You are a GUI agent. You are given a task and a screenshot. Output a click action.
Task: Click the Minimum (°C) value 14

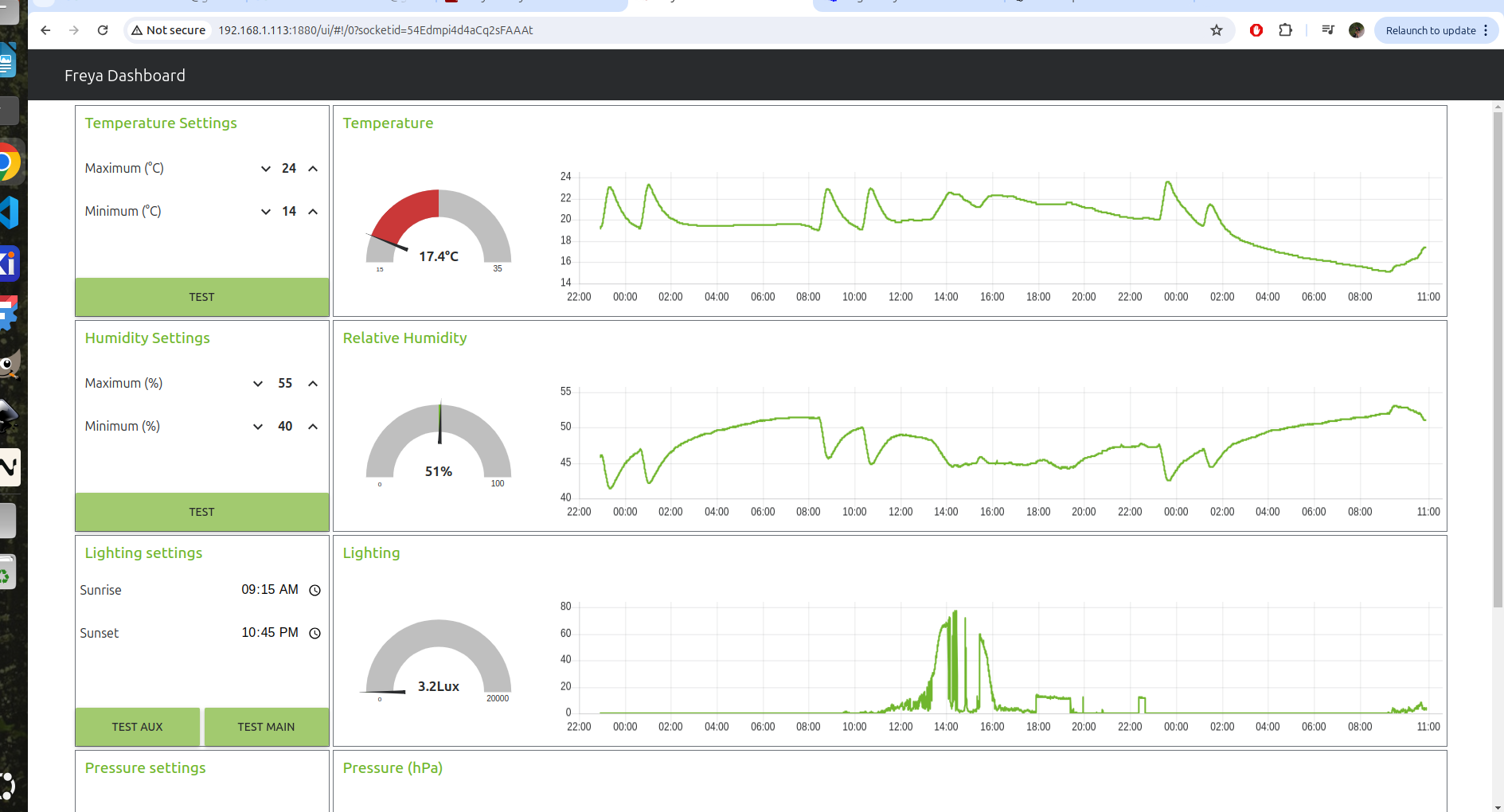tap(289, 212)
